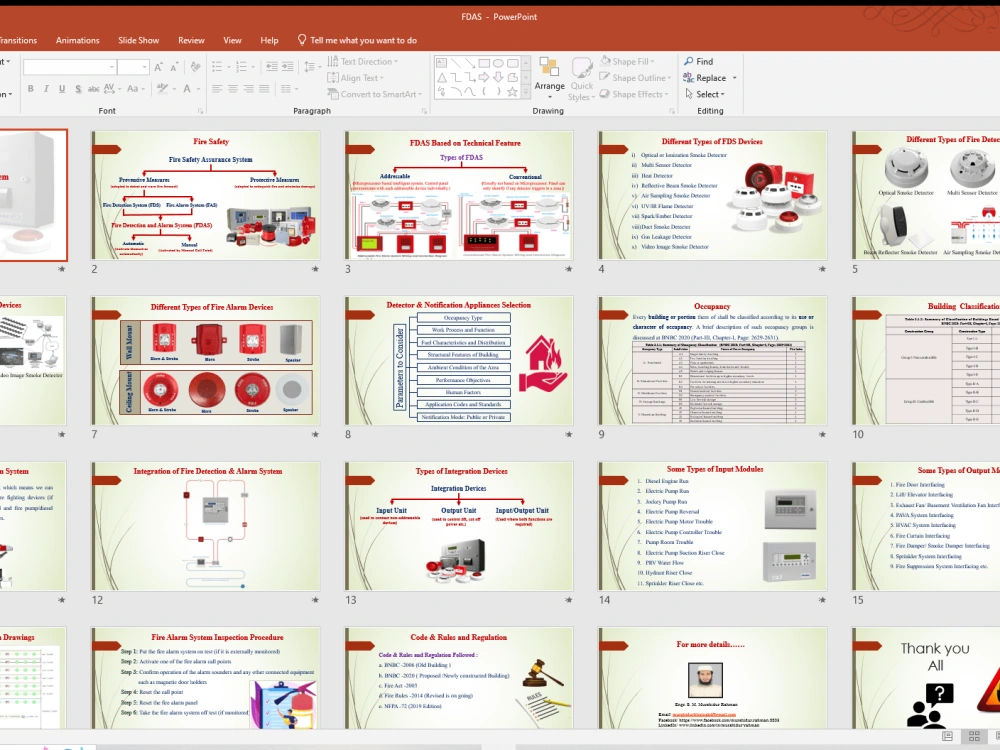Toggle Underline formatting
Image resolution: width=1000 pixels, height=750 pixels.
(x=62, y=89)
